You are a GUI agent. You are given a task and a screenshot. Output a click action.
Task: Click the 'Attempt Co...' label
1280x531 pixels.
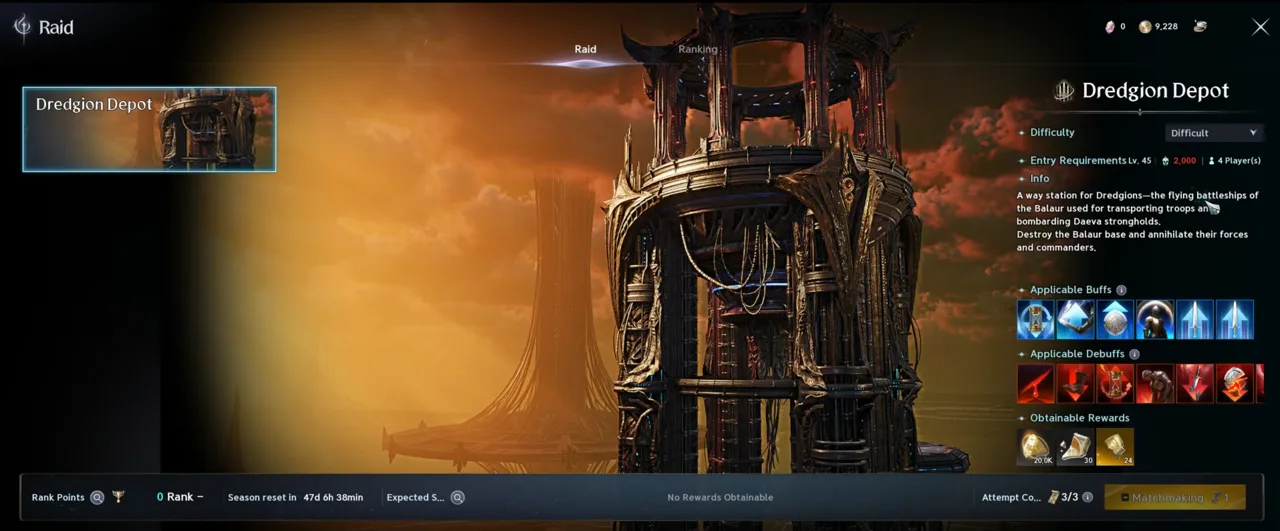[x=1012, y=497]
